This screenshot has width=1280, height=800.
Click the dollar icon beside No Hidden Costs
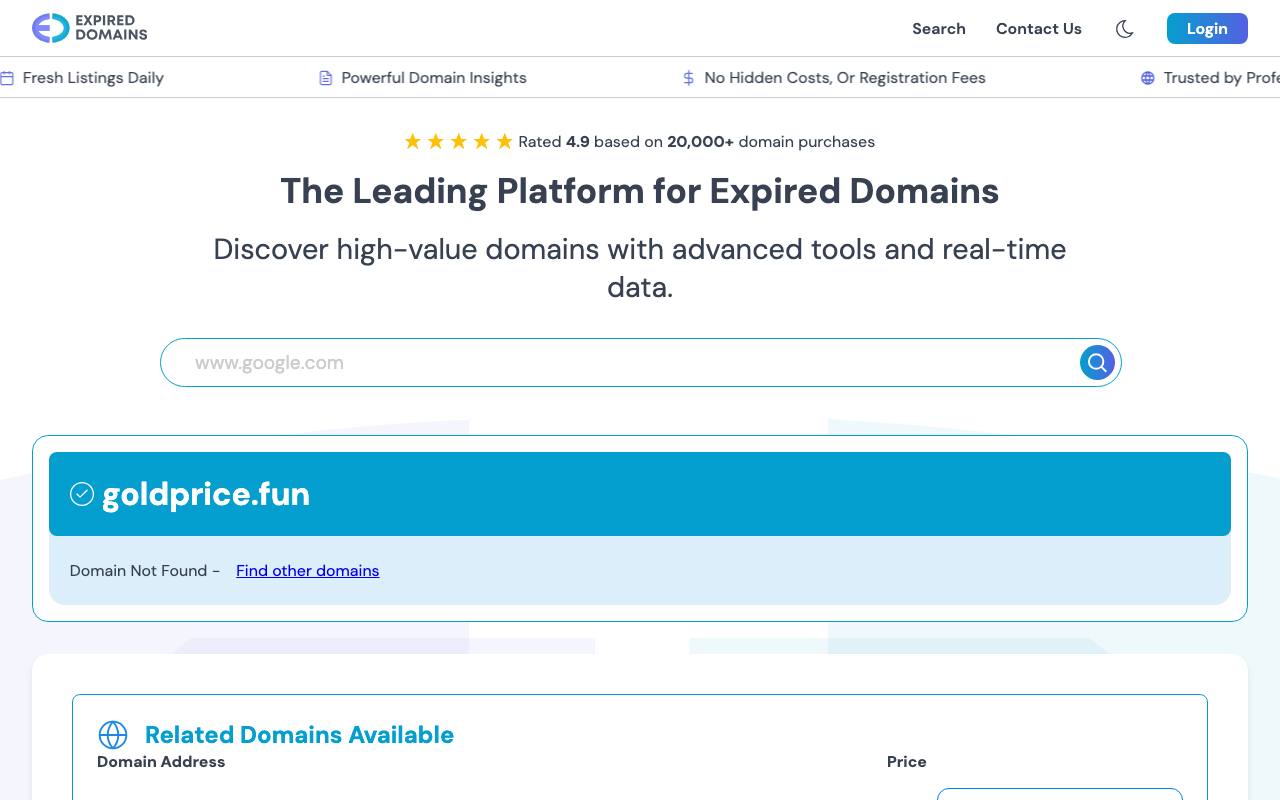coord(688,78)
